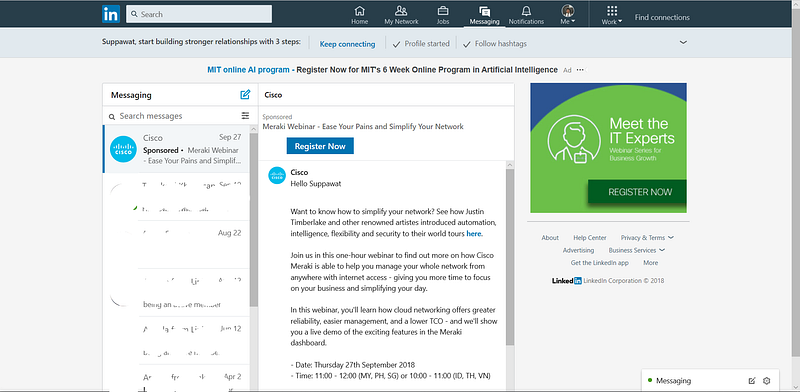Compose a new message with pencil icon

point(245,94)
